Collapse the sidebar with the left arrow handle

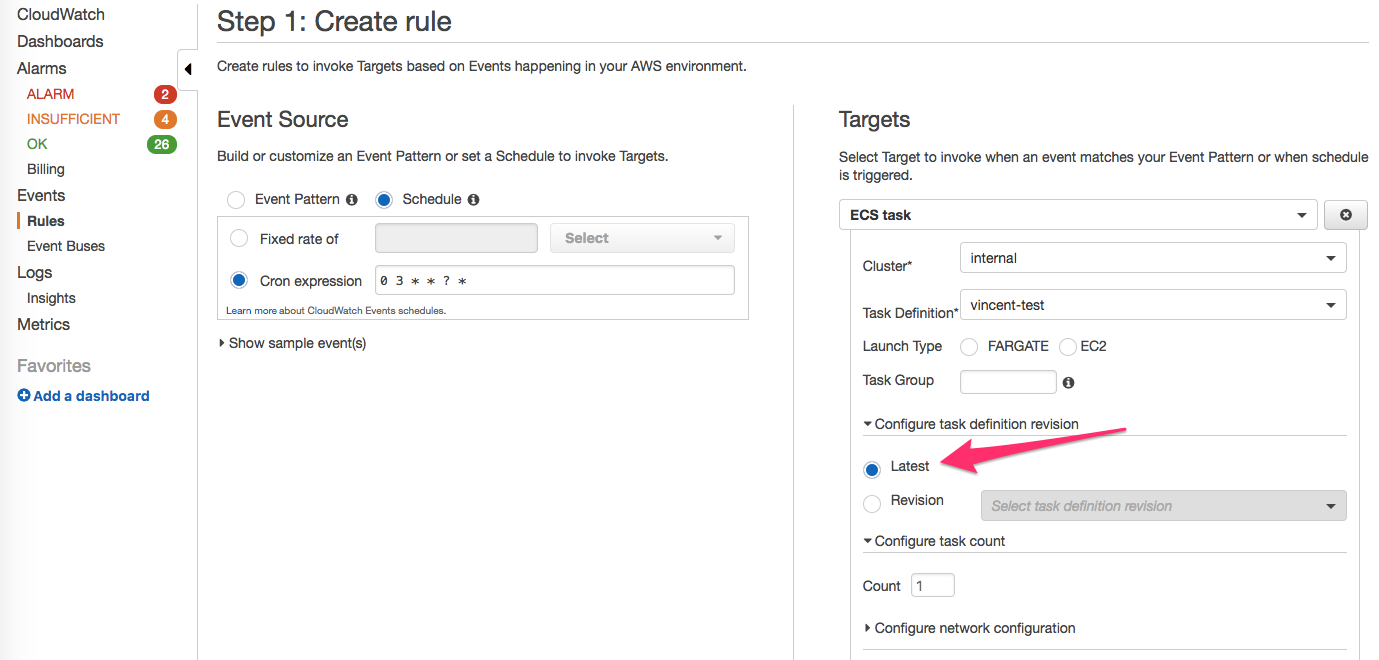click(x=188, y=70)
